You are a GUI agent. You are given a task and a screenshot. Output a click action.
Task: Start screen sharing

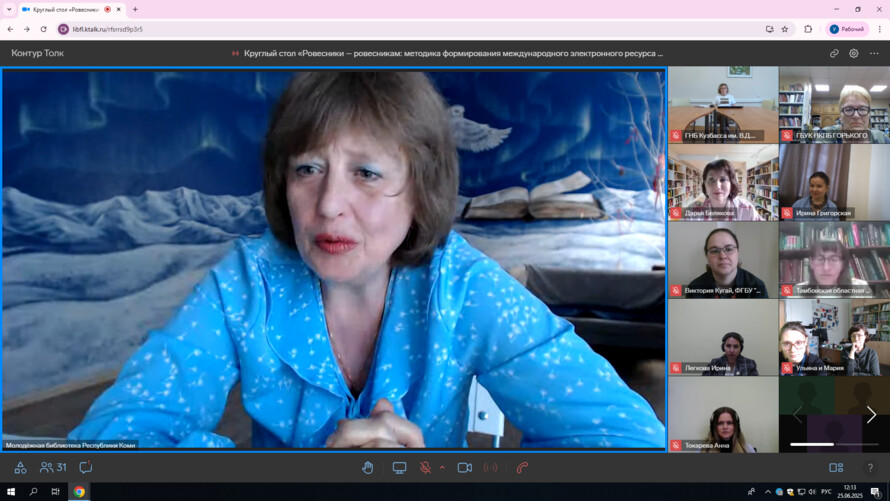(x=399, y=468)
